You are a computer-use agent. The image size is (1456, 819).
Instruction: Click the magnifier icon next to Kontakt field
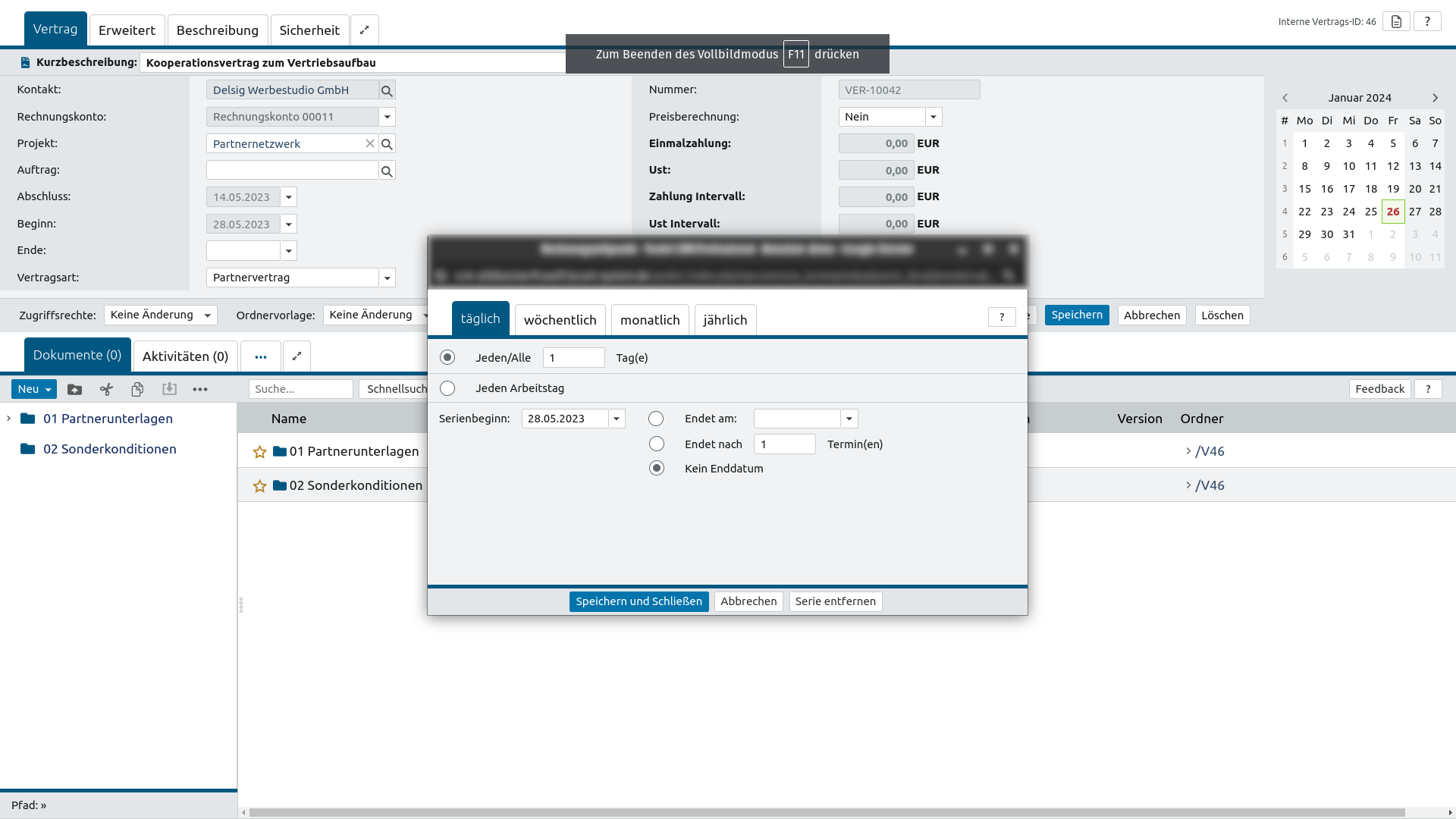pyautogui.click(x=387, y=90)
